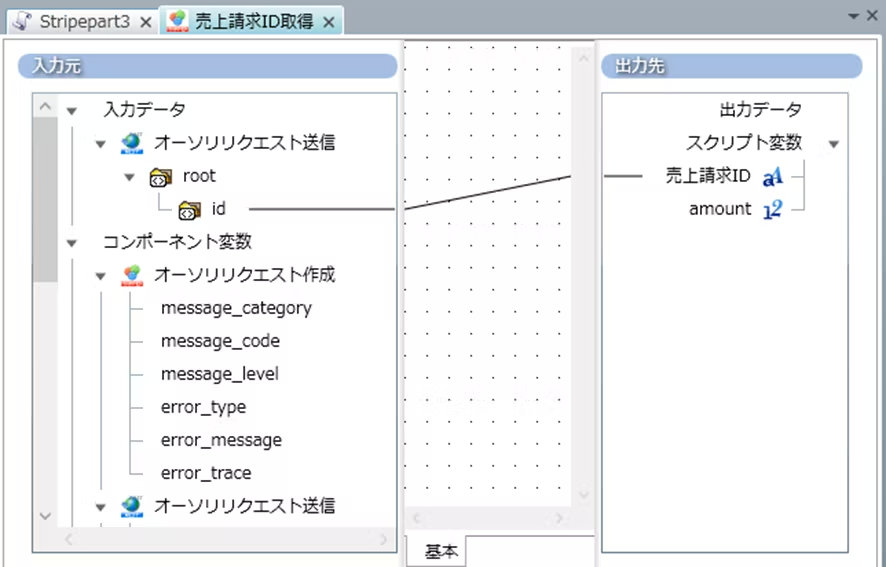Close the 売上請求ID取得 tab

(329, 21)
